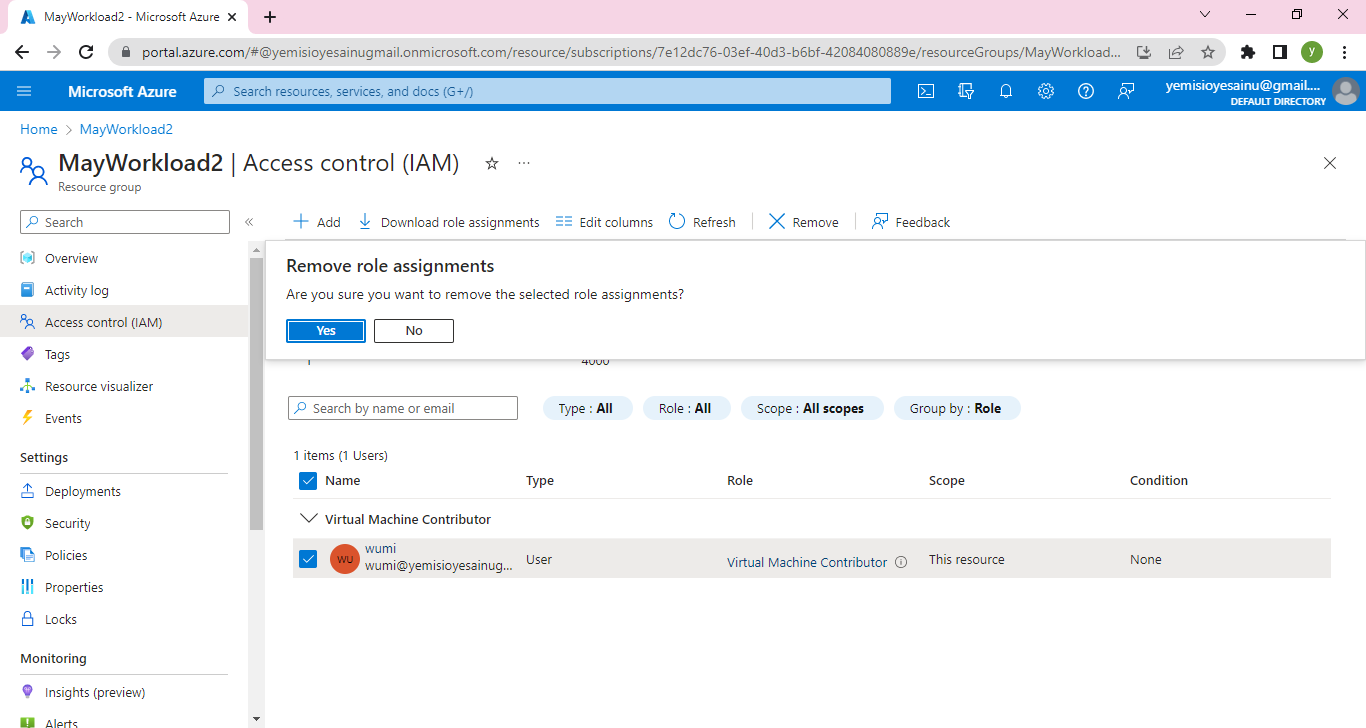Image resolution: width=1366 pixels, height=728 pixels.
Task: Click Refresh in the command bar
Action: tap(702, 222)
